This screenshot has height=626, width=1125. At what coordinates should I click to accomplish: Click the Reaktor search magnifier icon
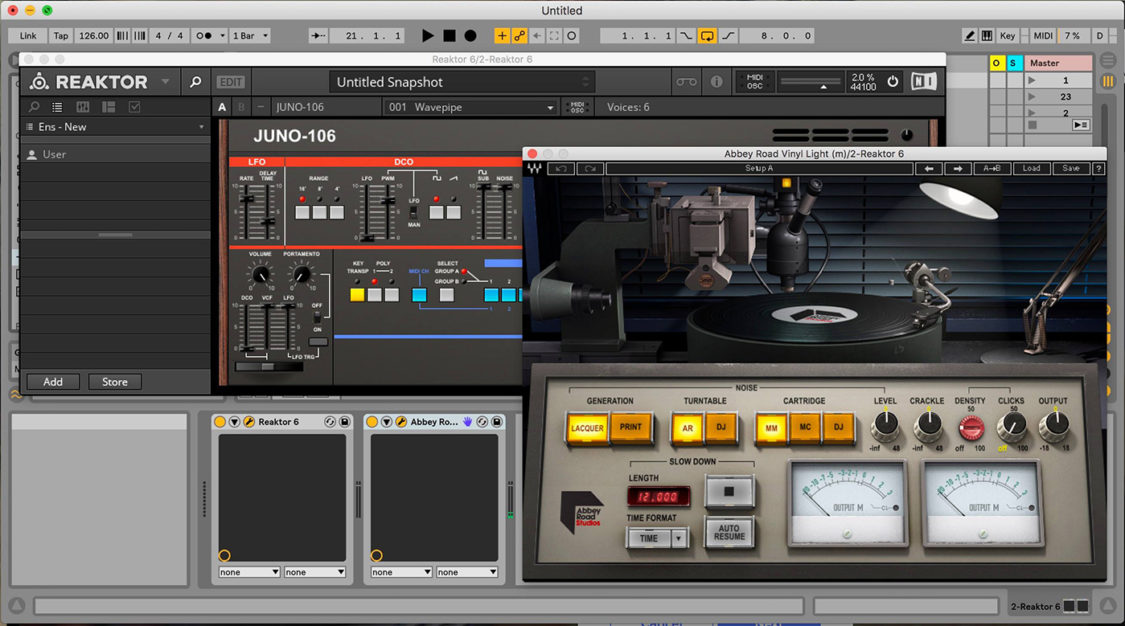196,81
